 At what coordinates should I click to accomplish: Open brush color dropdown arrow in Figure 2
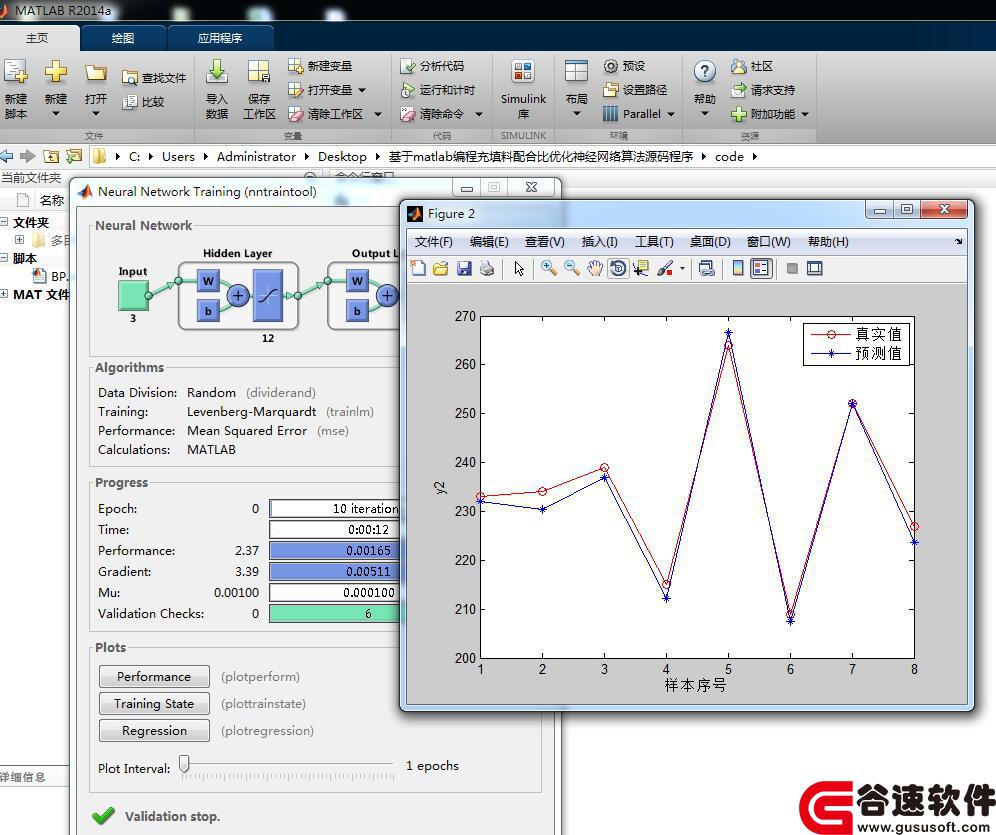point(682,269)
